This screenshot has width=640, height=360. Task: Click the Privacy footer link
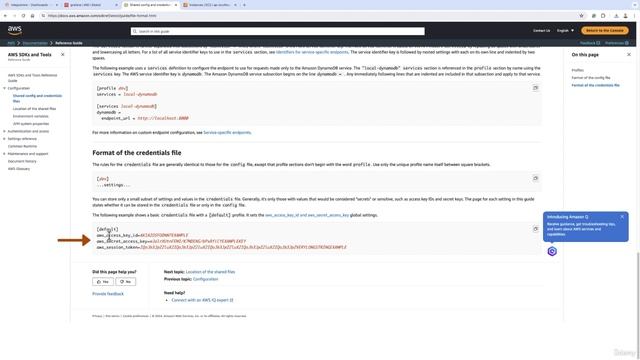point(97,316)
